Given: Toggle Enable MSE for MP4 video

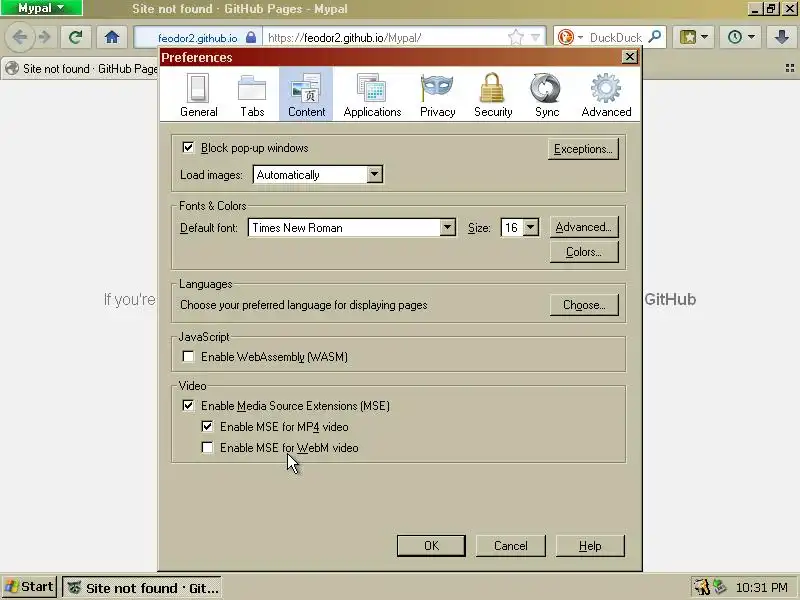Looking at the screenshot, I should (x=207, y=427).
